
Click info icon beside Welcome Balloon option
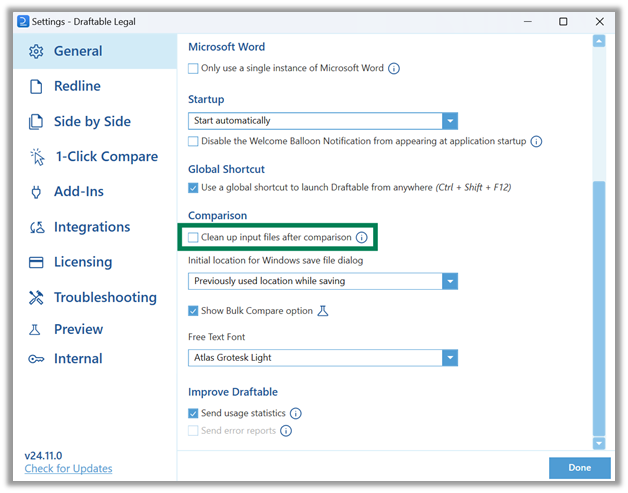click(x=536, y=141)
